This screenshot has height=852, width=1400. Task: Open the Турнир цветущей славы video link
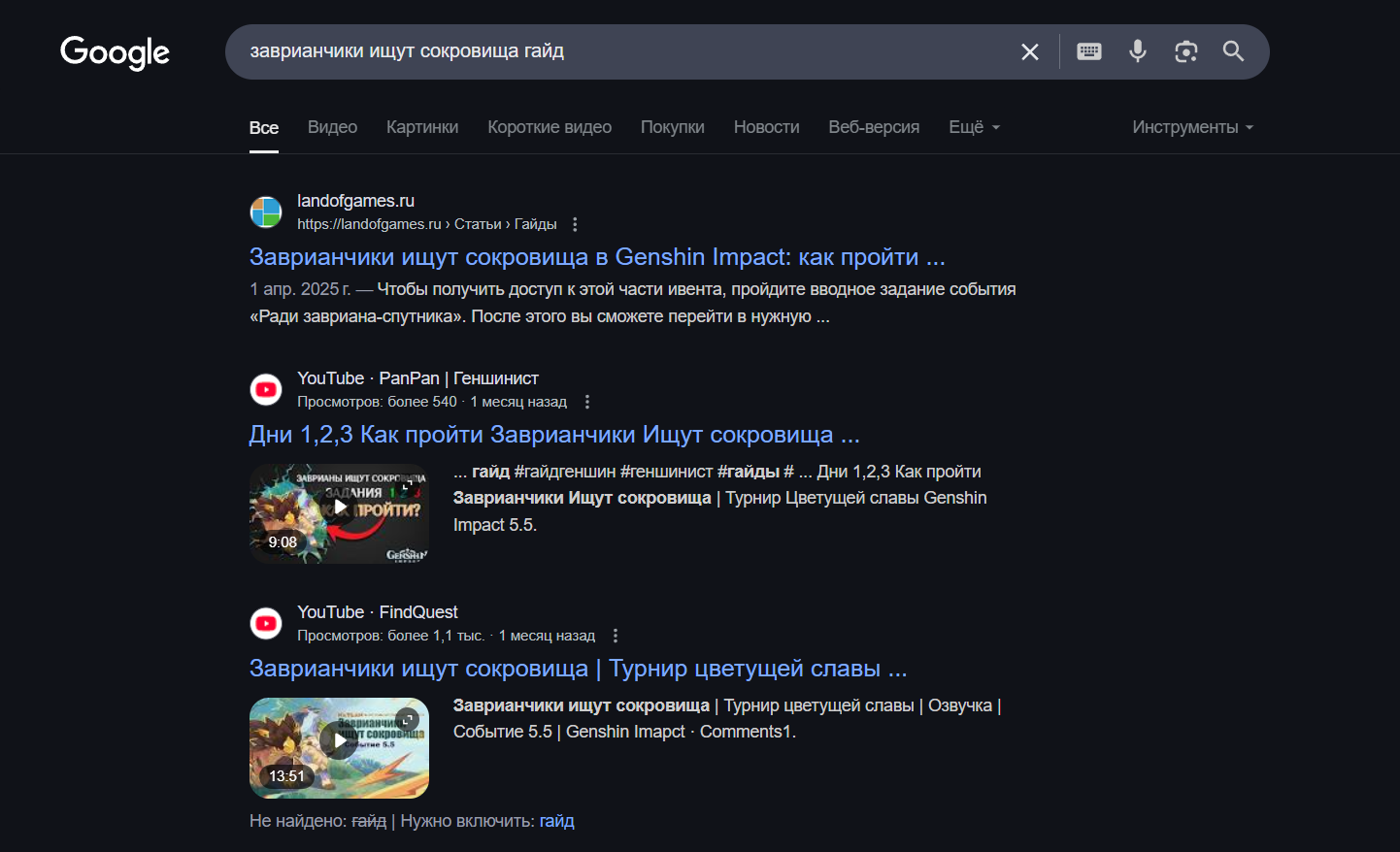(x=579, y=669)
